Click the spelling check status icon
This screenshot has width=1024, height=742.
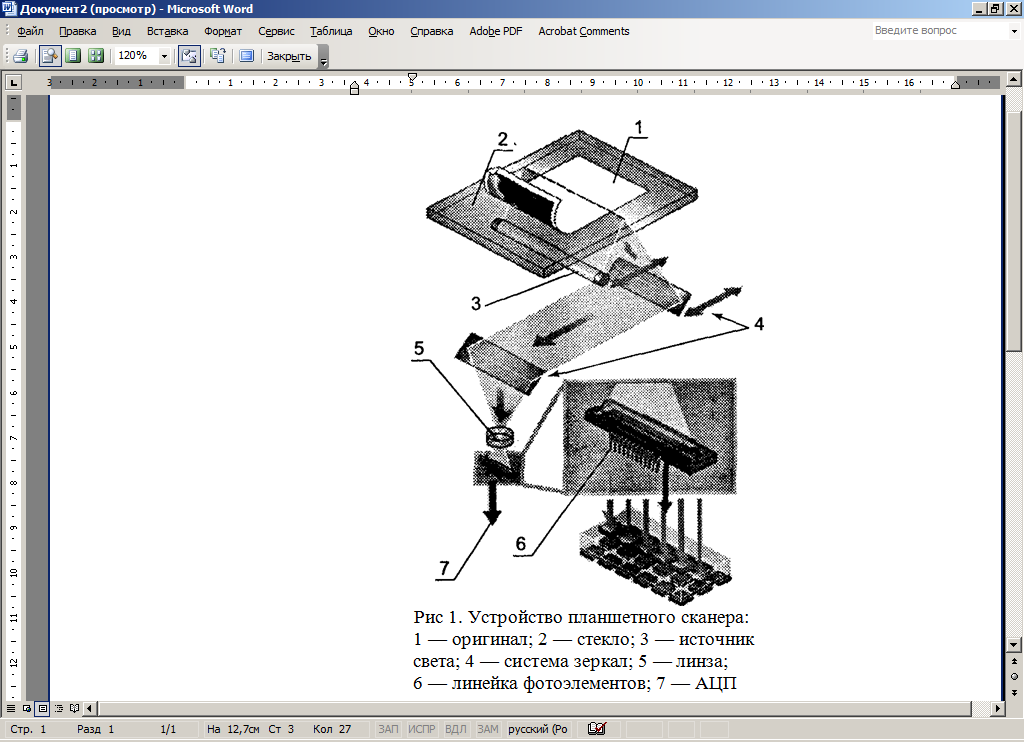(x=597, y=729)
